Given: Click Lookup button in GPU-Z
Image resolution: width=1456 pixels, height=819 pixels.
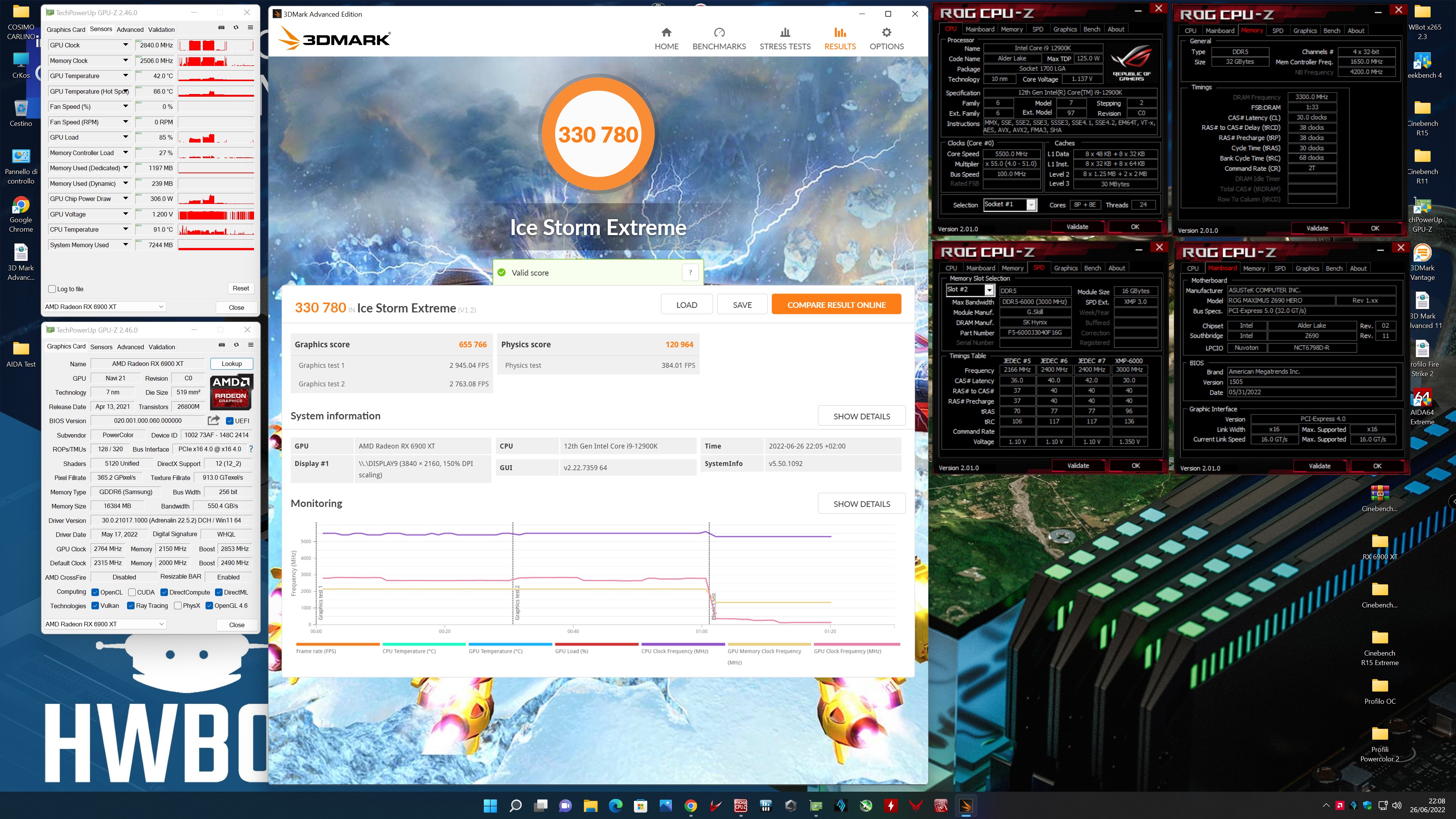Looking at the screenshot, I should point(231,364).
